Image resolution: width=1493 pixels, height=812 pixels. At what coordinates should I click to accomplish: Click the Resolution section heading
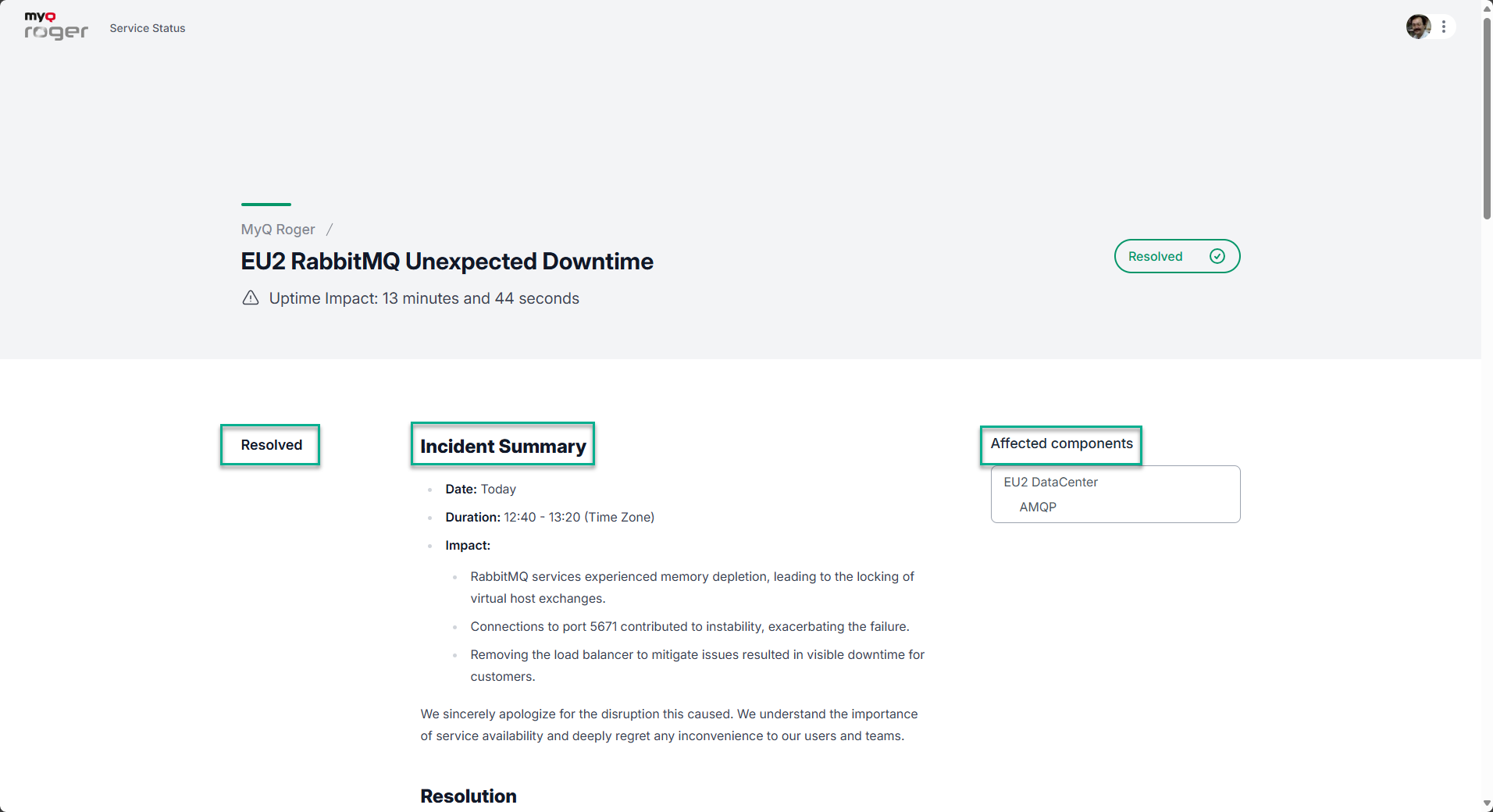(x=469, y=796)
